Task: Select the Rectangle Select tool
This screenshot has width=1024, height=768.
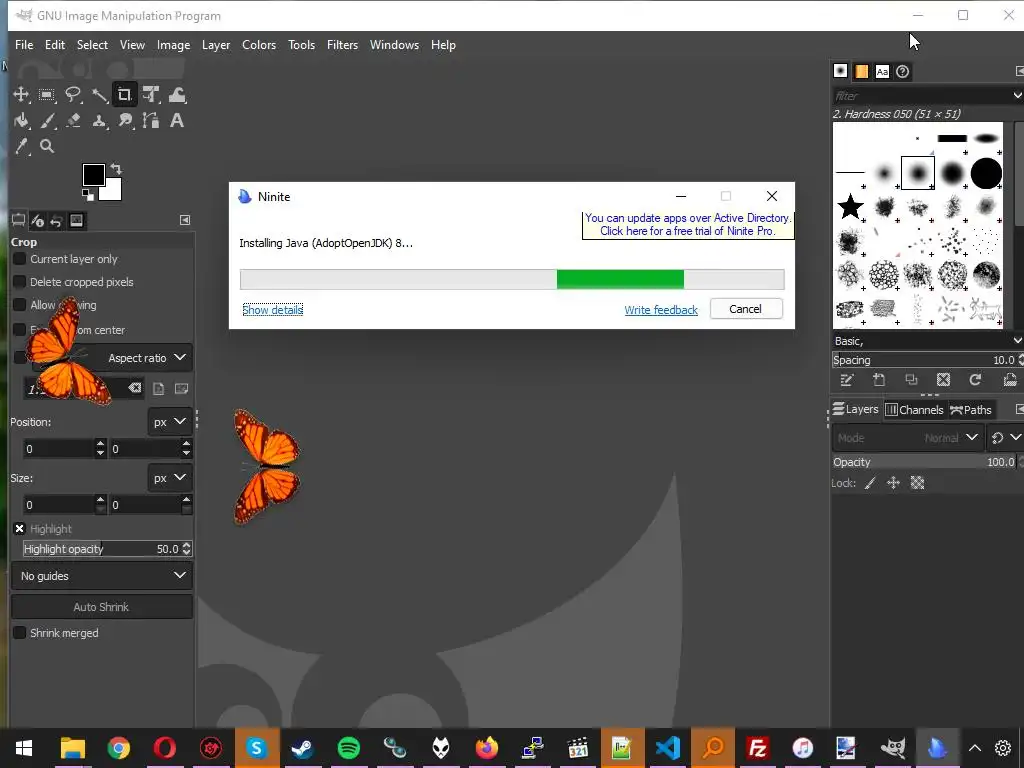Action: [46, 95]
